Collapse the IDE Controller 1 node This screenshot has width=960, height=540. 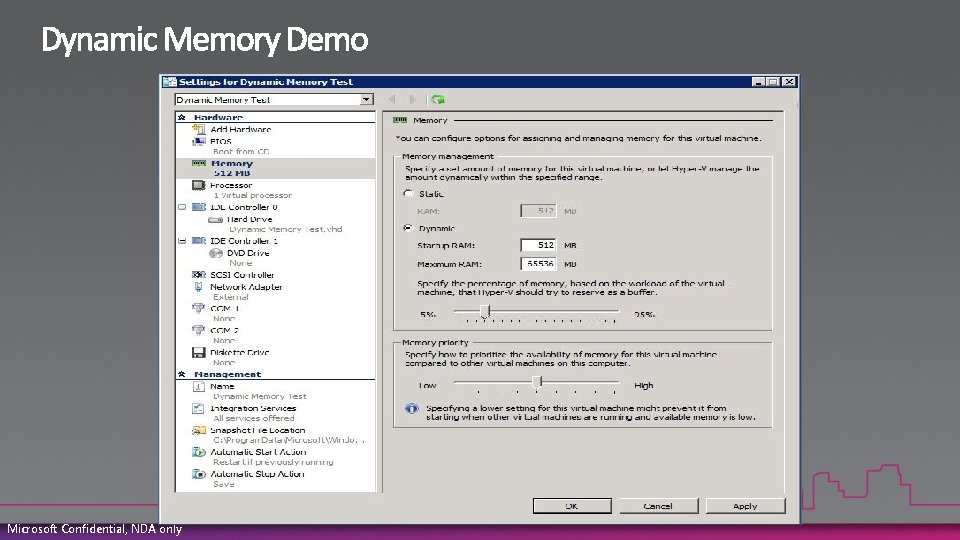(182, 241)
